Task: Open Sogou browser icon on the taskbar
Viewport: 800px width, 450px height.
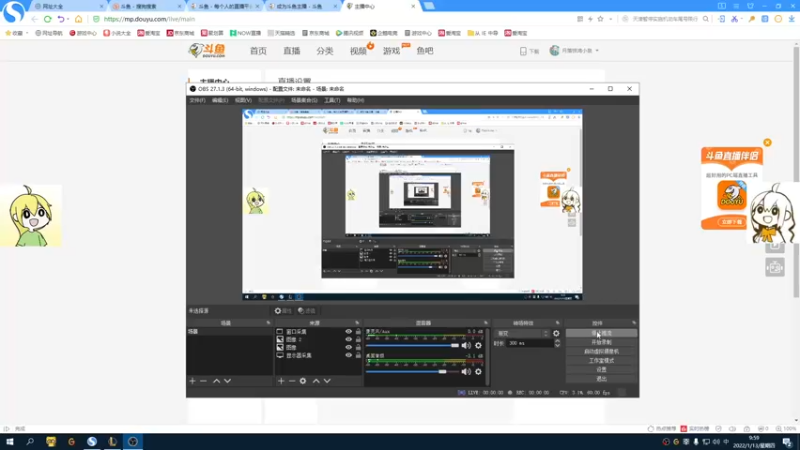Action: 92,441
